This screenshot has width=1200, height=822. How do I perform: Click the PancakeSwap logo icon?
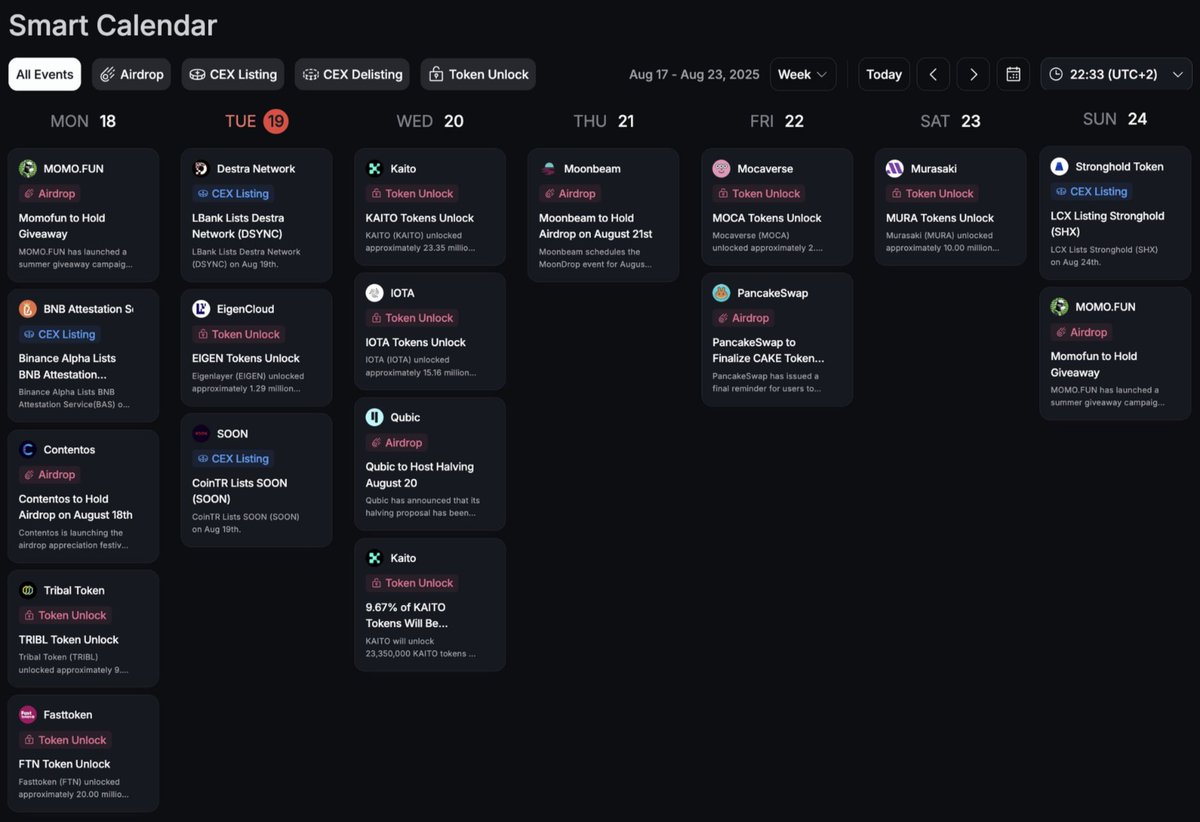coord(721,293)
